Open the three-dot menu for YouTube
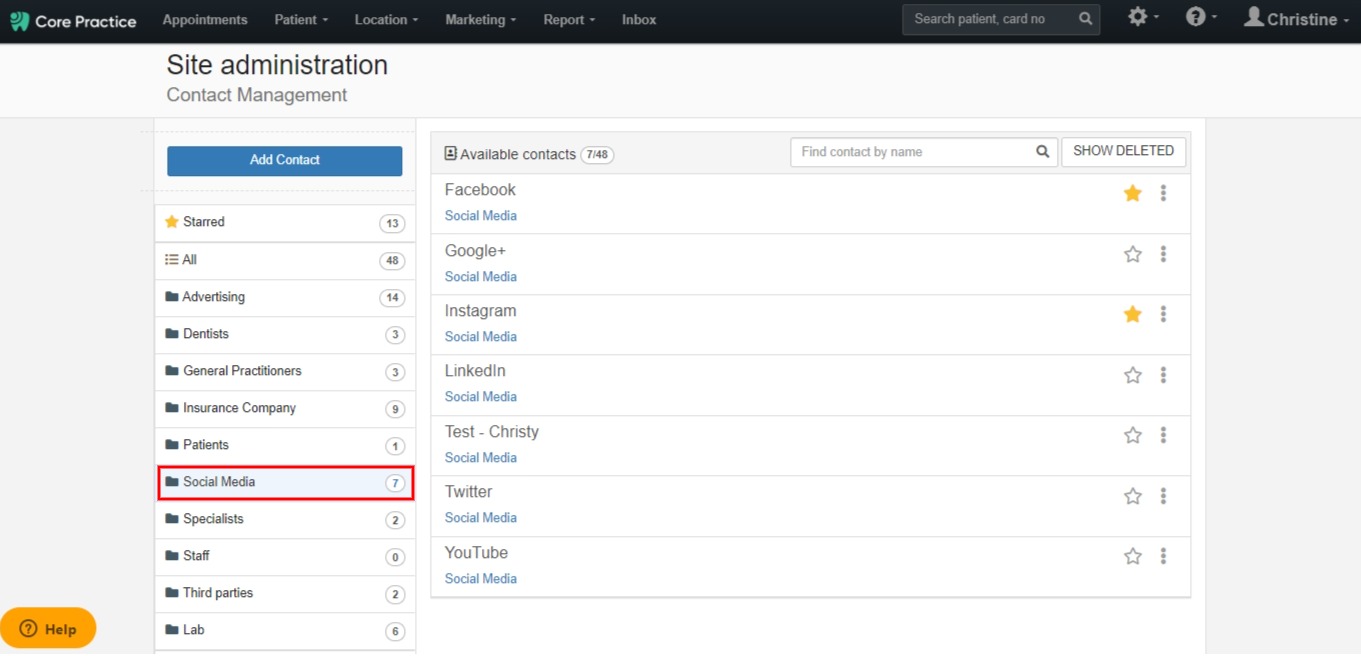Viewport: 1361px width, 656px height. click(1163, 556)
